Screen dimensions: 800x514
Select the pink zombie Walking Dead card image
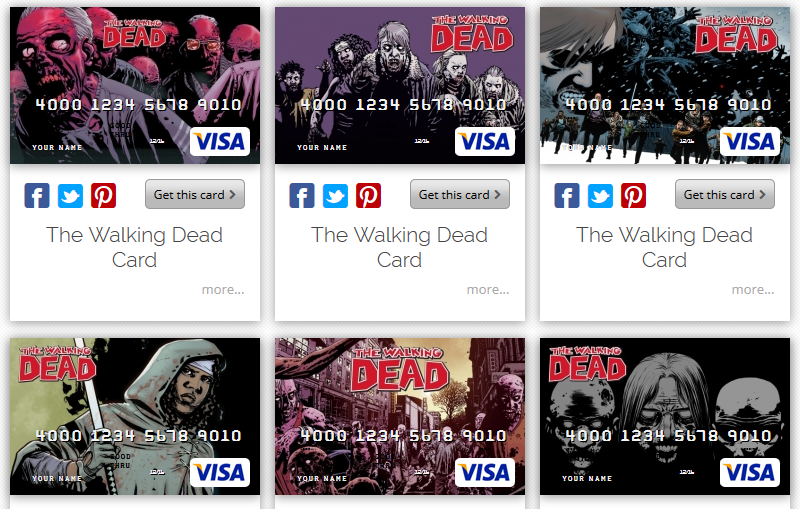point(135,85)
